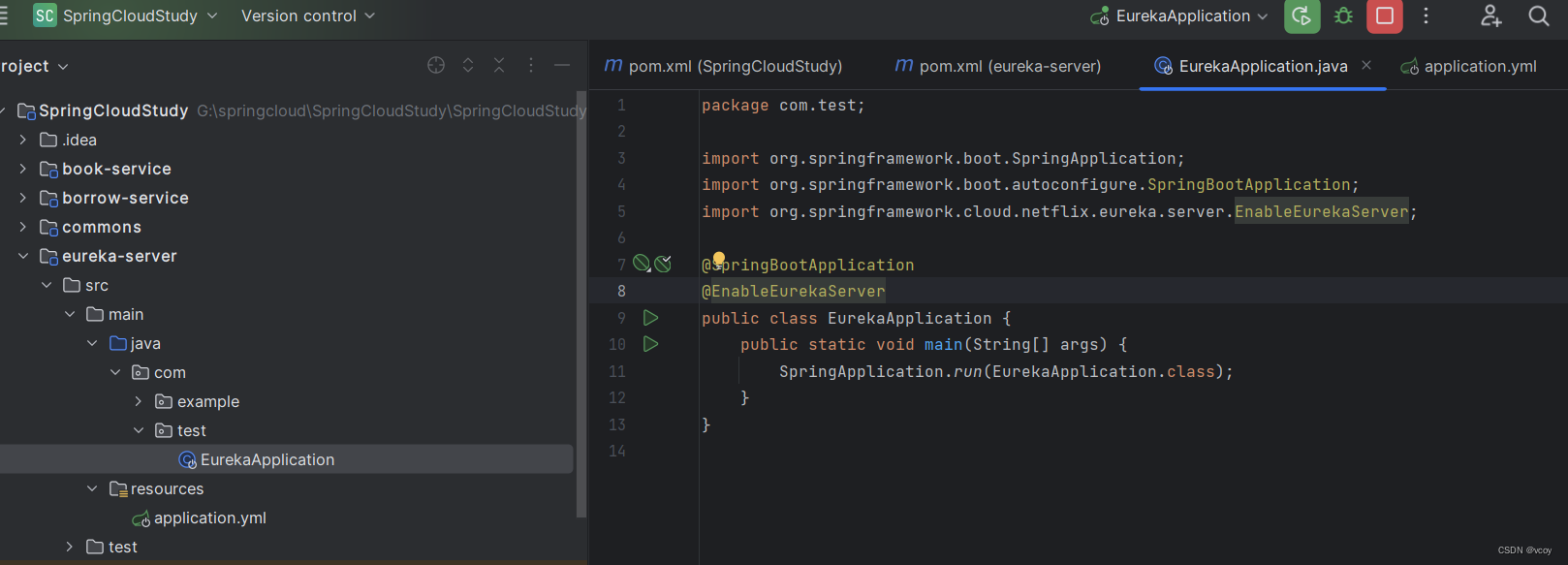The image size is (1568, 565).
Task: Select the commons folder
Action: click(x=102, y=227)
